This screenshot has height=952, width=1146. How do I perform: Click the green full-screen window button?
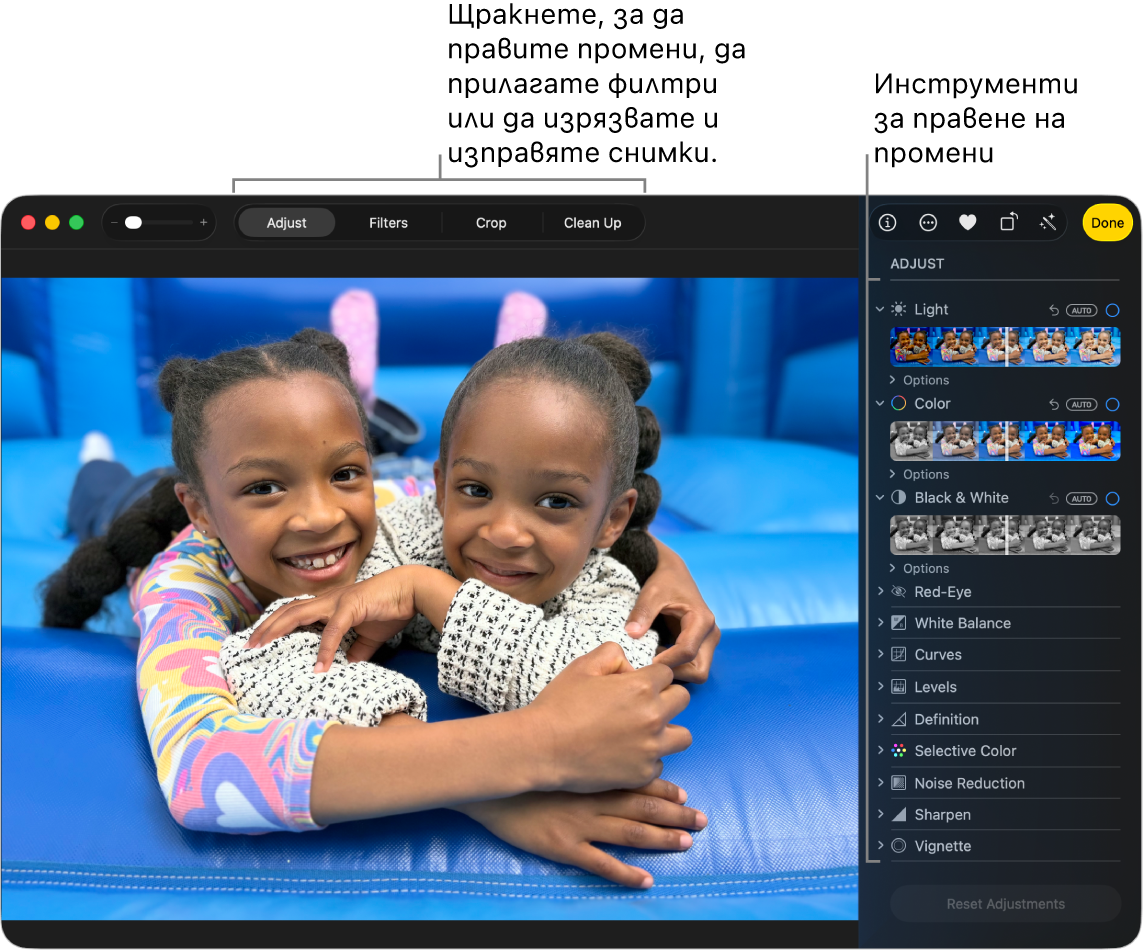pos(77,223)
